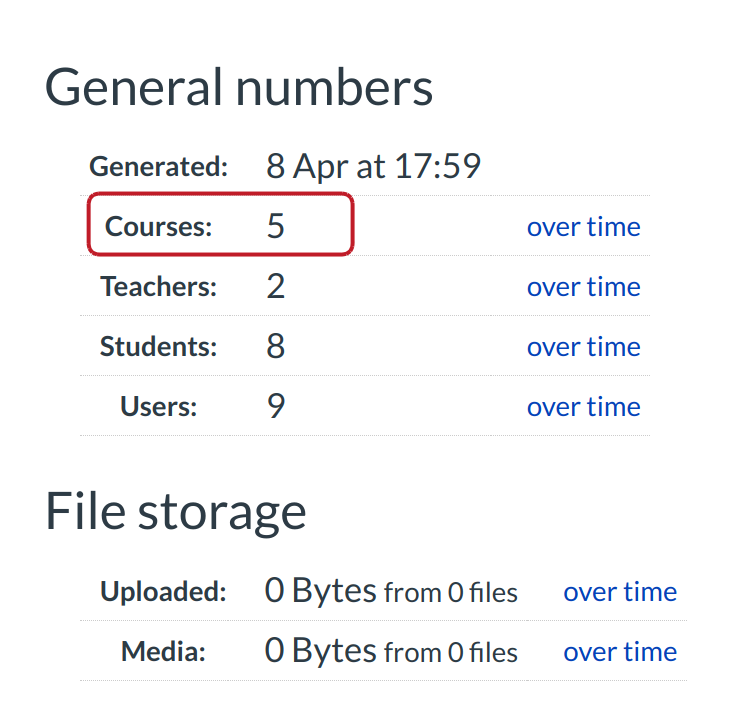This screenshot has width=736, height=710.
Task: Select the Teachers label
Action: pyautogui.click(x=159, y=287)
